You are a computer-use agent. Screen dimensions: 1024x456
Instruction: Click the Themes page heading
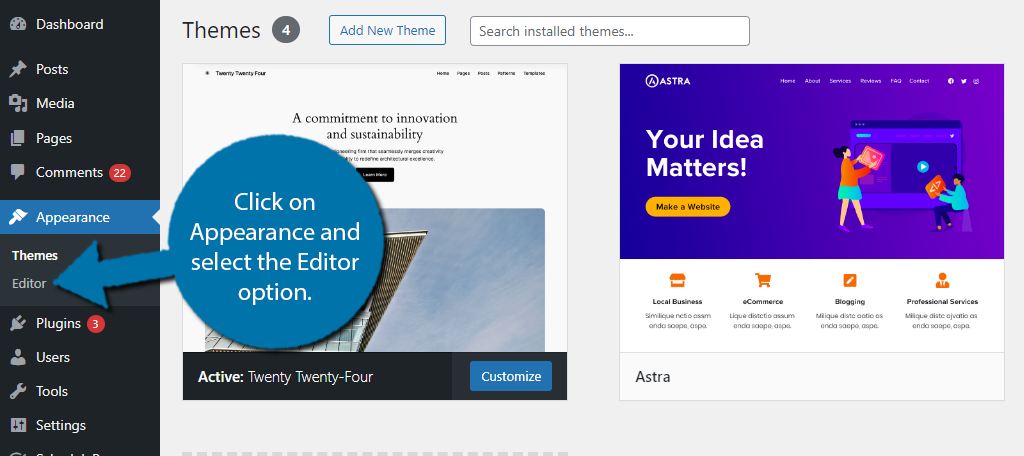click(x=221, y=30)
